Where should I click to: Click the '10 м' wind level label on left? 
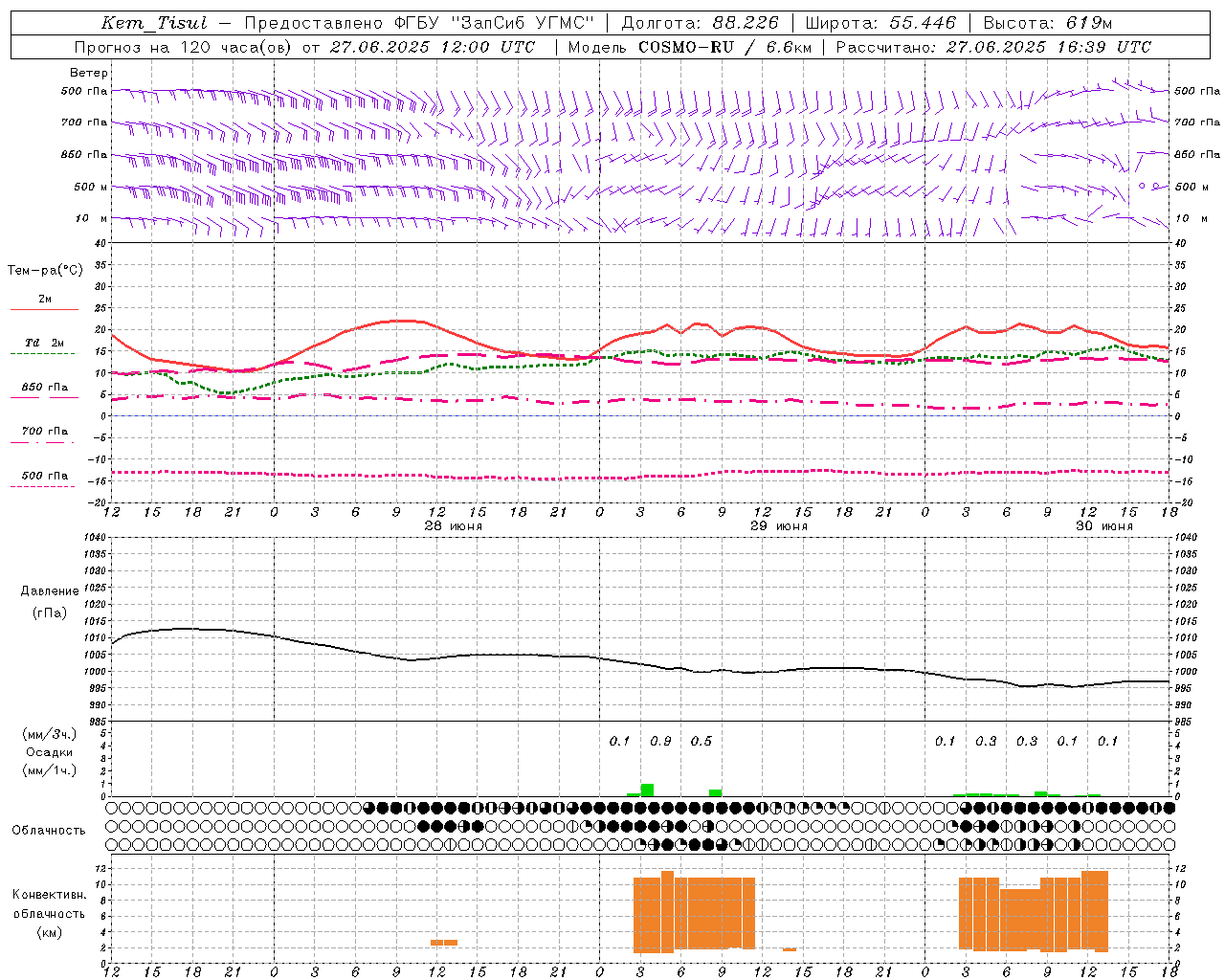tap(90, 218)
